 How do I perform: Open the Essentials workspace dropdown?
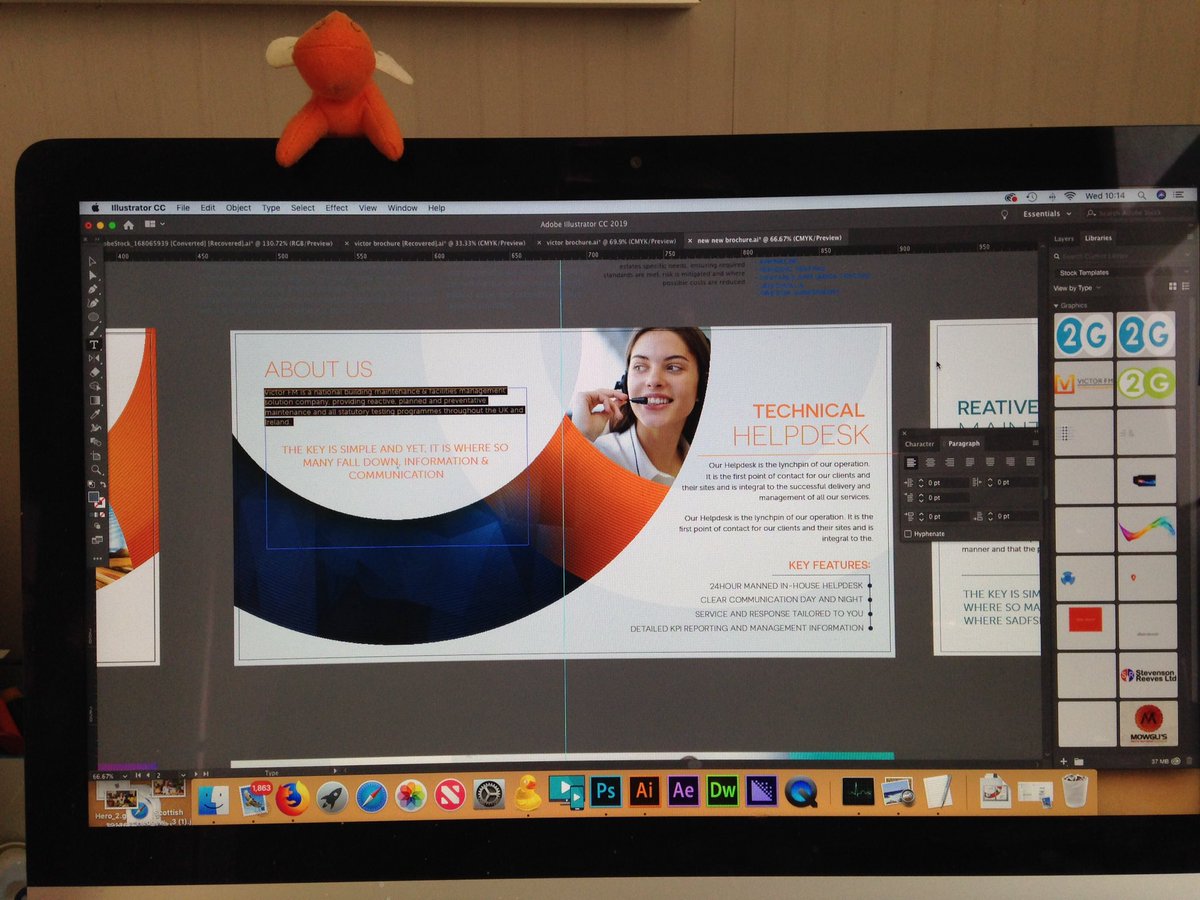(1047, 214)
